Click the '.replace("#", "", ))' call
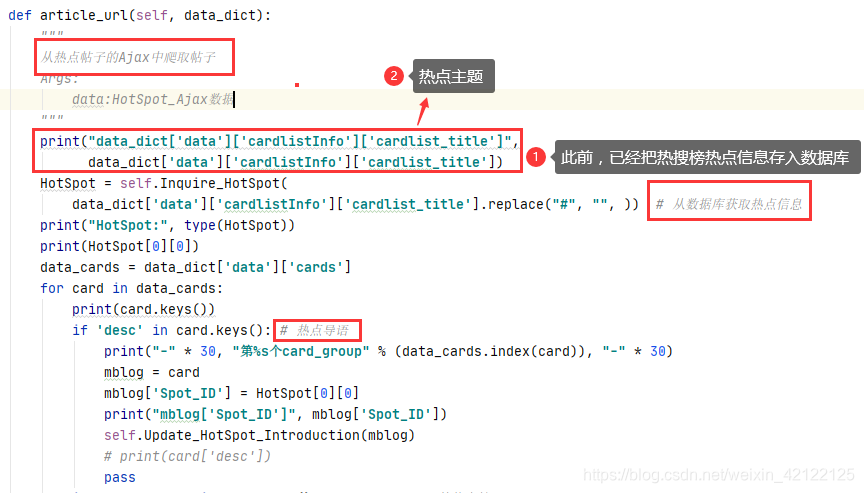Screen dimensions: 864x493 (559, 204)
